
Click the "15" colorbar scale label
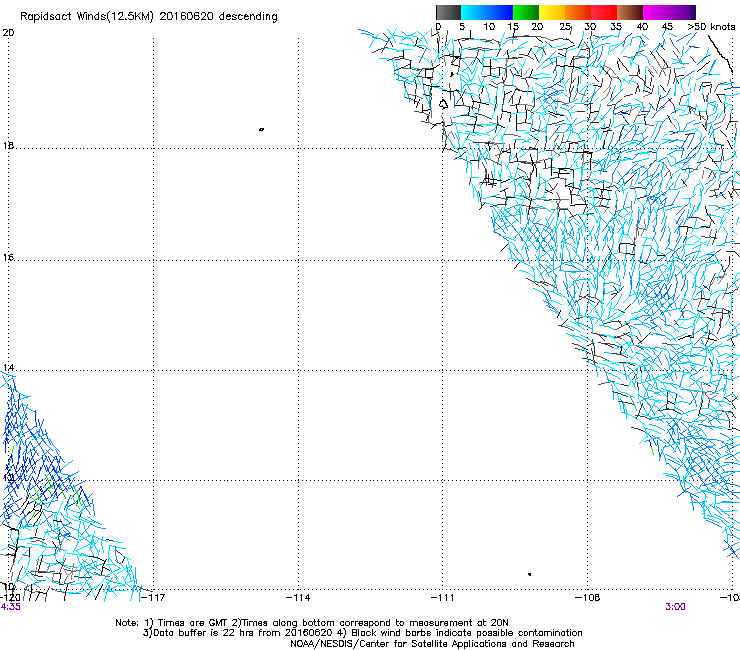(513, 27)
